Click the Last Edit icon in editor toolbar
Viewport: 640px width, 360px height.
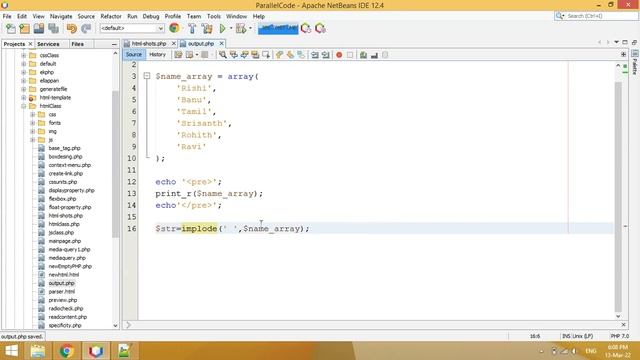(x=178, y=55)
